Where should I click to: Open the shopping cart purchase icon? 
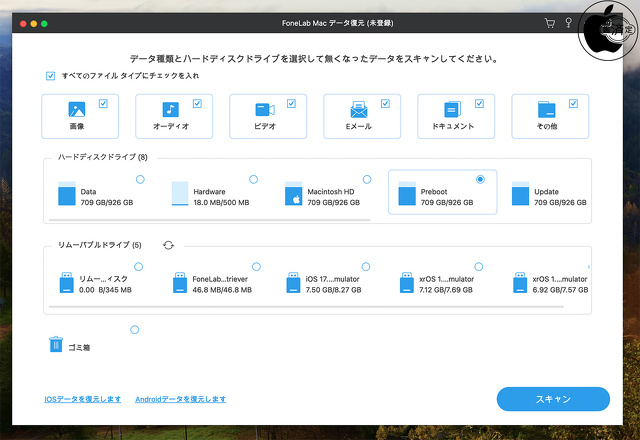(x=549, y=23)
